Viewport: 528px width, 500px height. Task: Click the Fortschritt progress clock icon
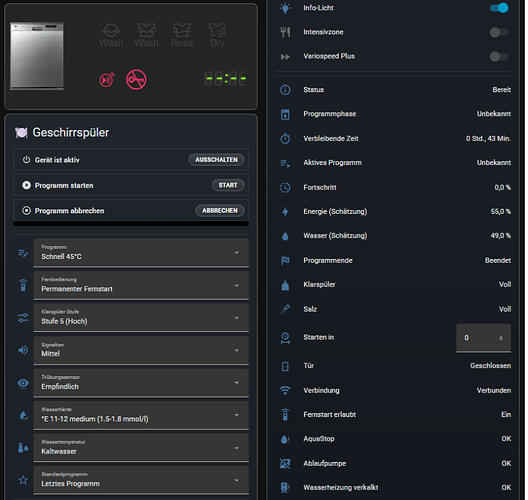tap(285, 188)
